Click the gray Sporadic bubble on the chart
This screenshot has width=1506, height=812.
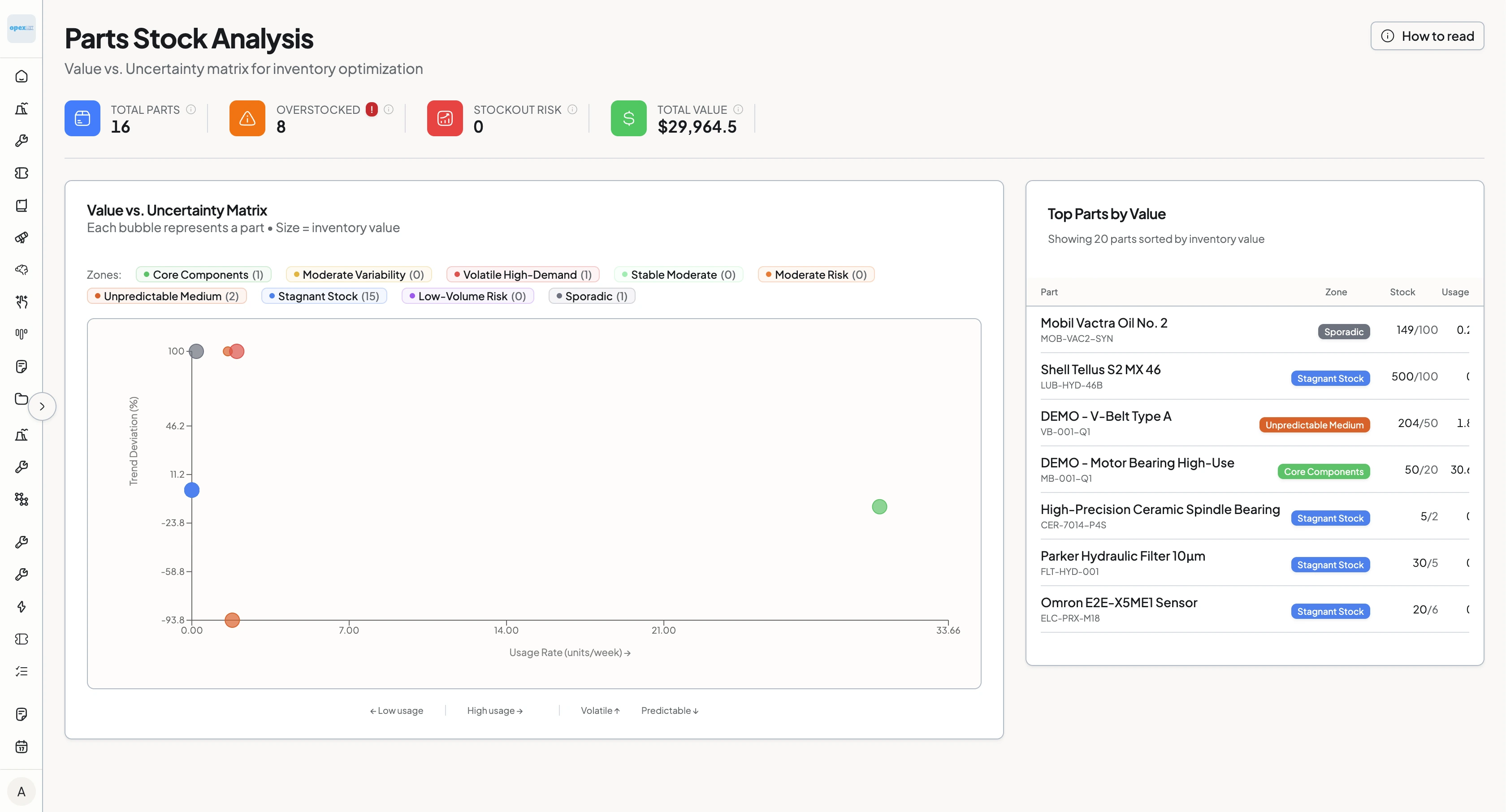(196, 351)
